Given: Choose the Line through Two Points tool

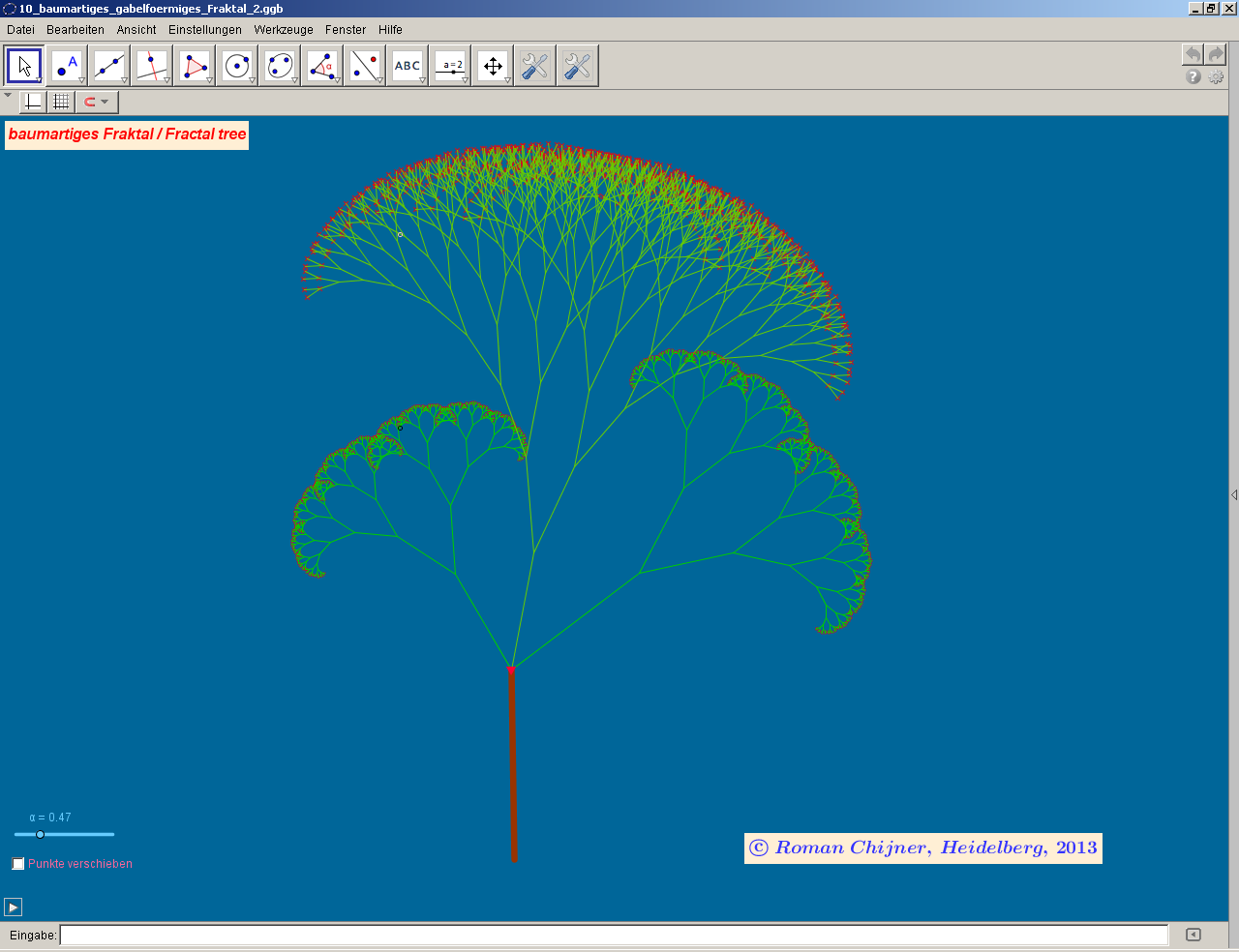Looking at the screenshot, I should 109,66.
